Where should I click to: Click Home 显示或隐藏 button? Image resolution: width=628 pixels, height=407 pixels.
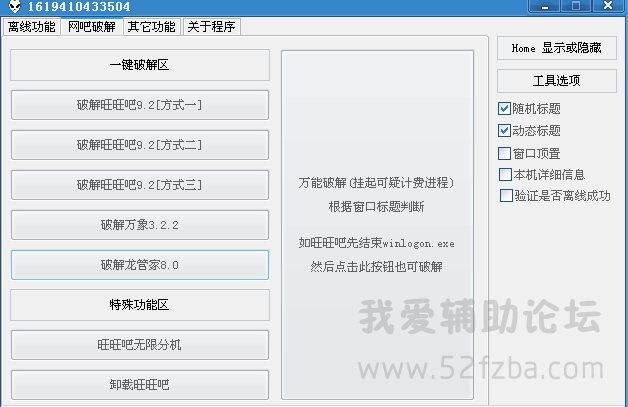(557, 48)
